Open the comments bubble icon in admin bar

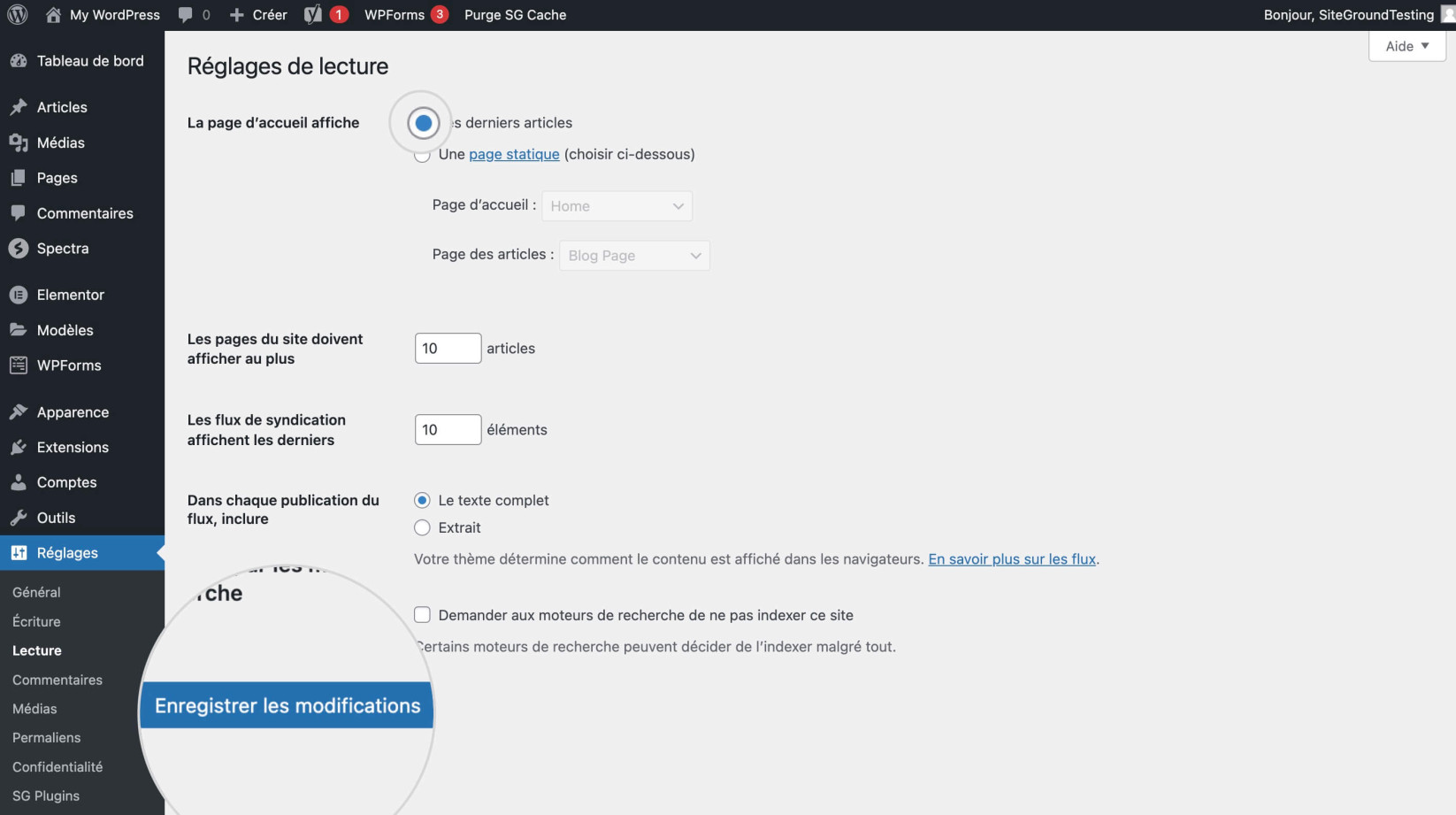tap(185, 15)
